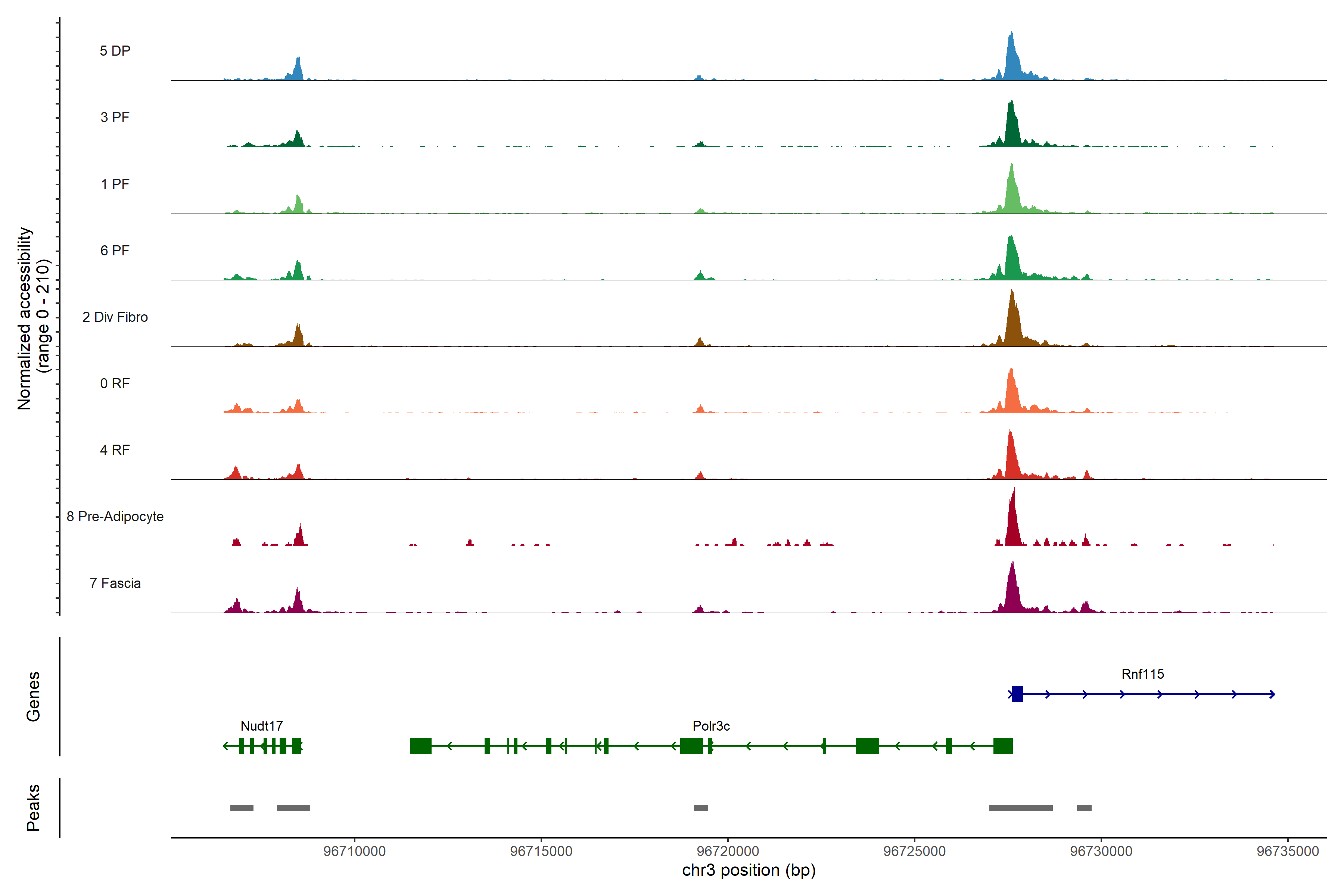Click the 5 DP track label

click(x=115, y=51)
